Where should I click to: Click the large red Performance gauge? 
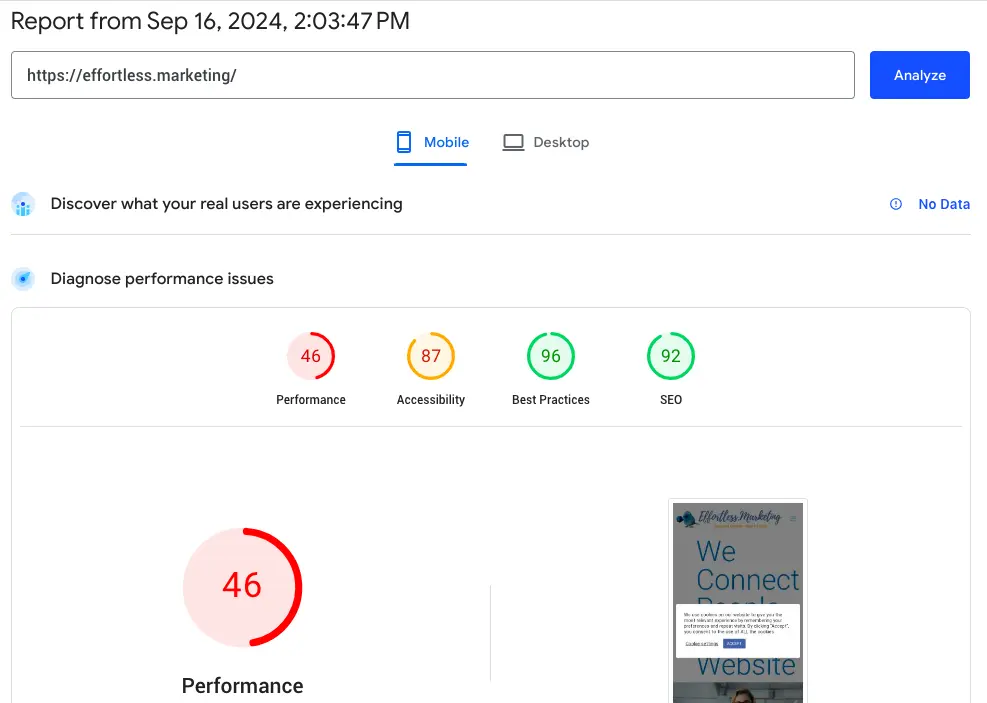coord(242,586)
